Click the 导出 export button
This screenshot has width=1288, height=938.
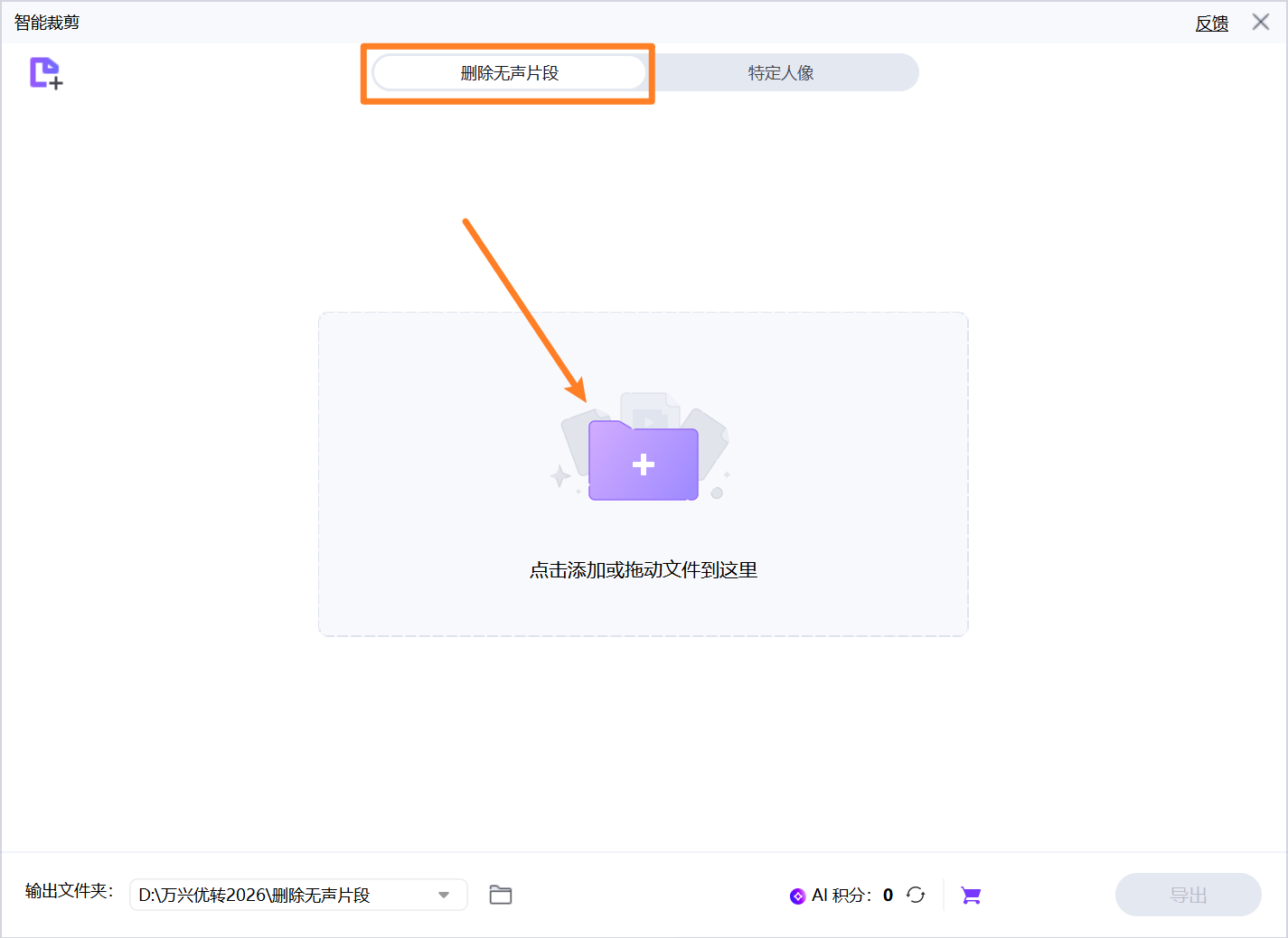point(1188,895)
